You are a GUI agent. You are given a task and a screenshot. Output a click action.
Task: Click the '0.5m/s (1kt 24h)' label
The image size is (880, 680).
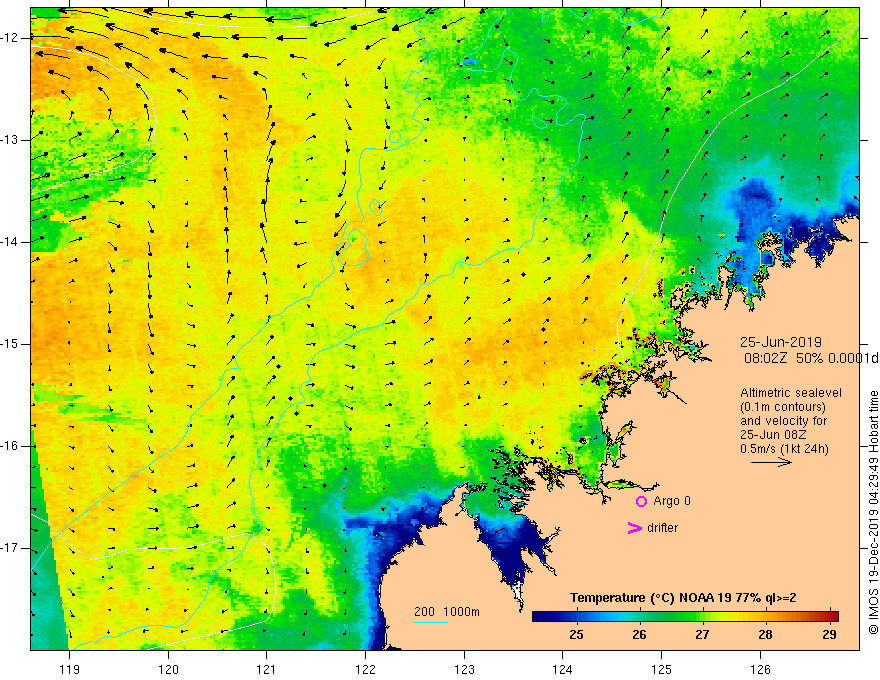pos(784,449)
